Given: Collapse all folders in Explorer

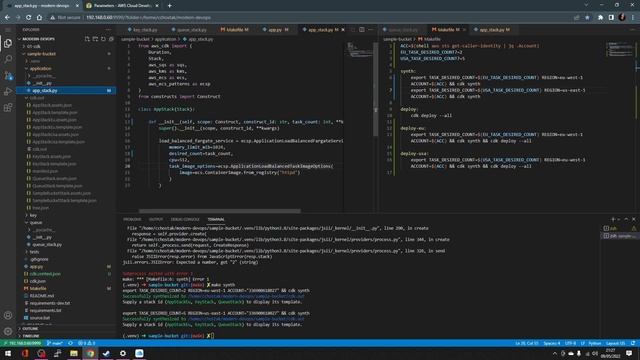Looking at the screenshot, I should point(111,39).
